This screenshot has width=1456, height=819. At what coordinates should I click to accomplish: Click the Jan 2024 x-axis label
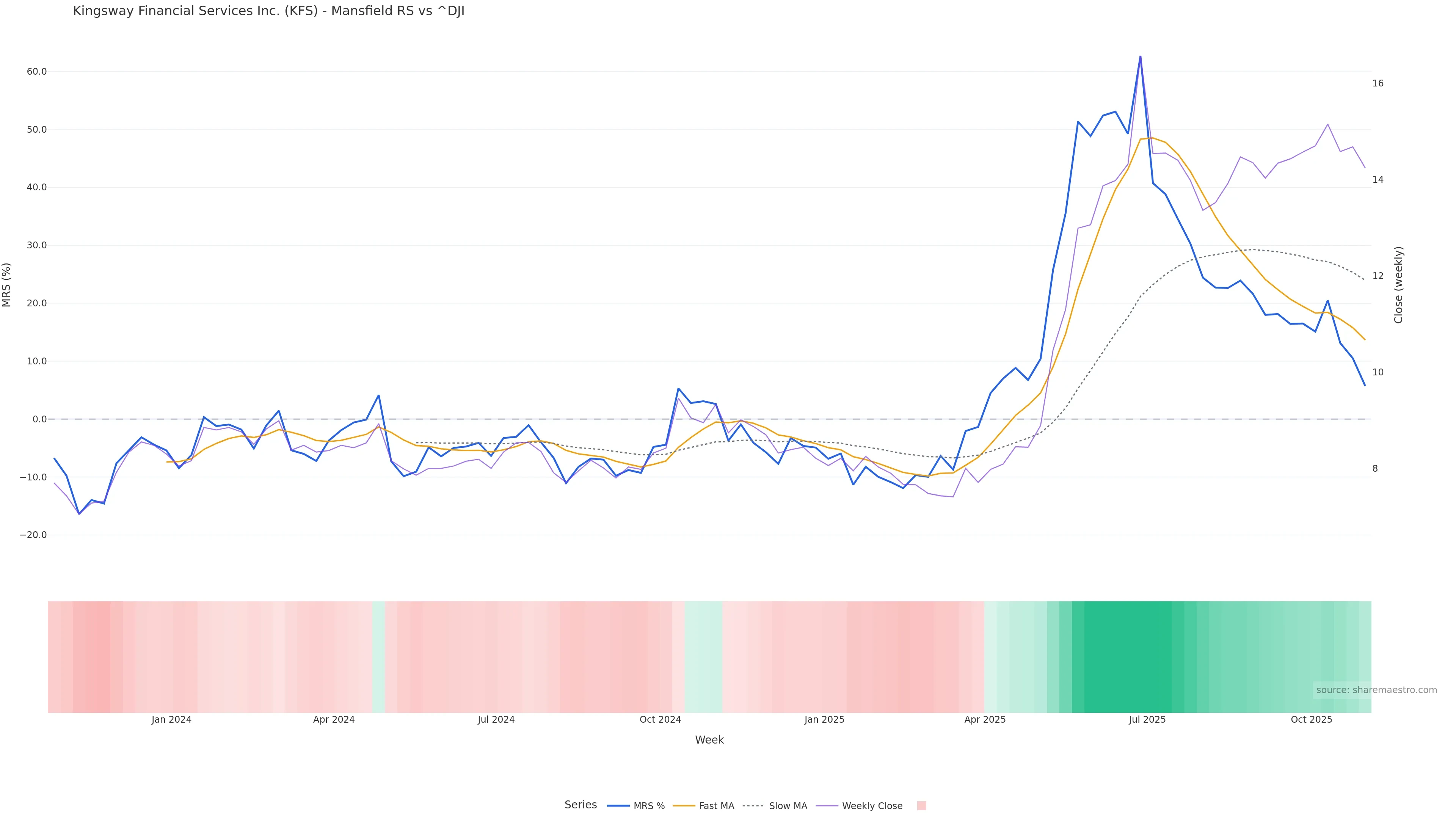tap(171, 720)
